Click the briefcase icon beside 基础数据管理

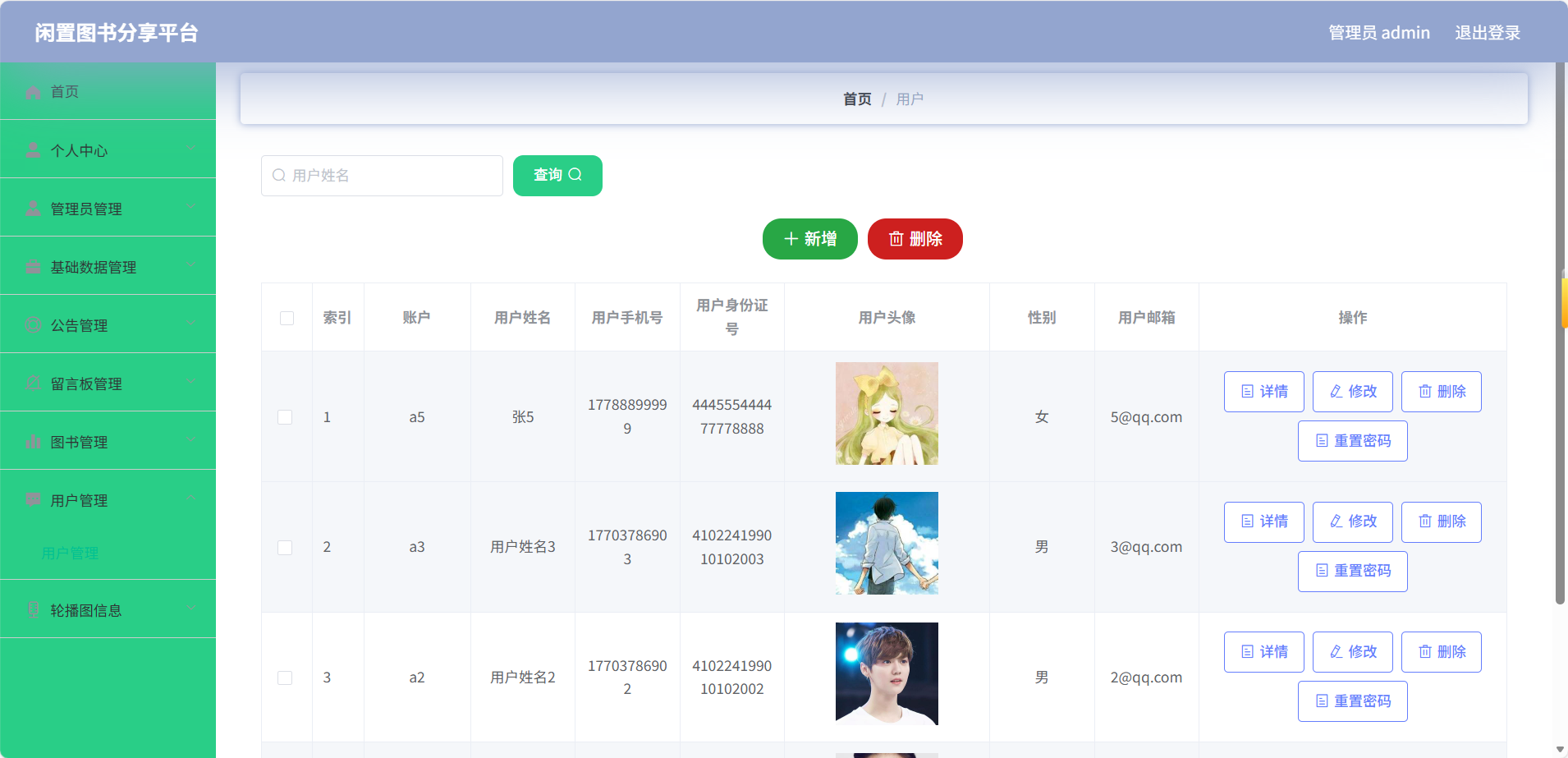coord(33,267)
